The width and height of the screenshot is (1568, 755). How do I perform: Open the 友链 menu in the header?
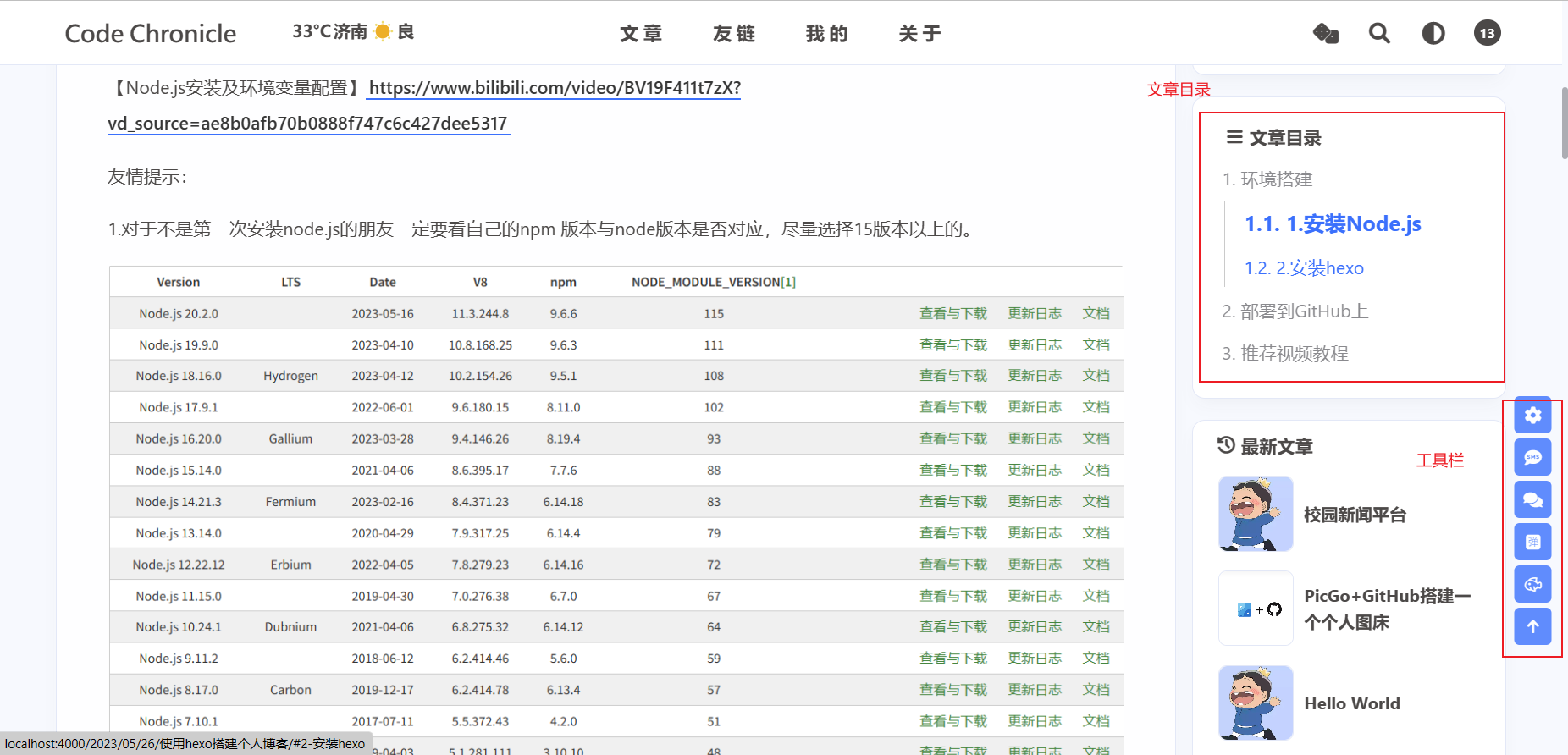click(734, 34)
